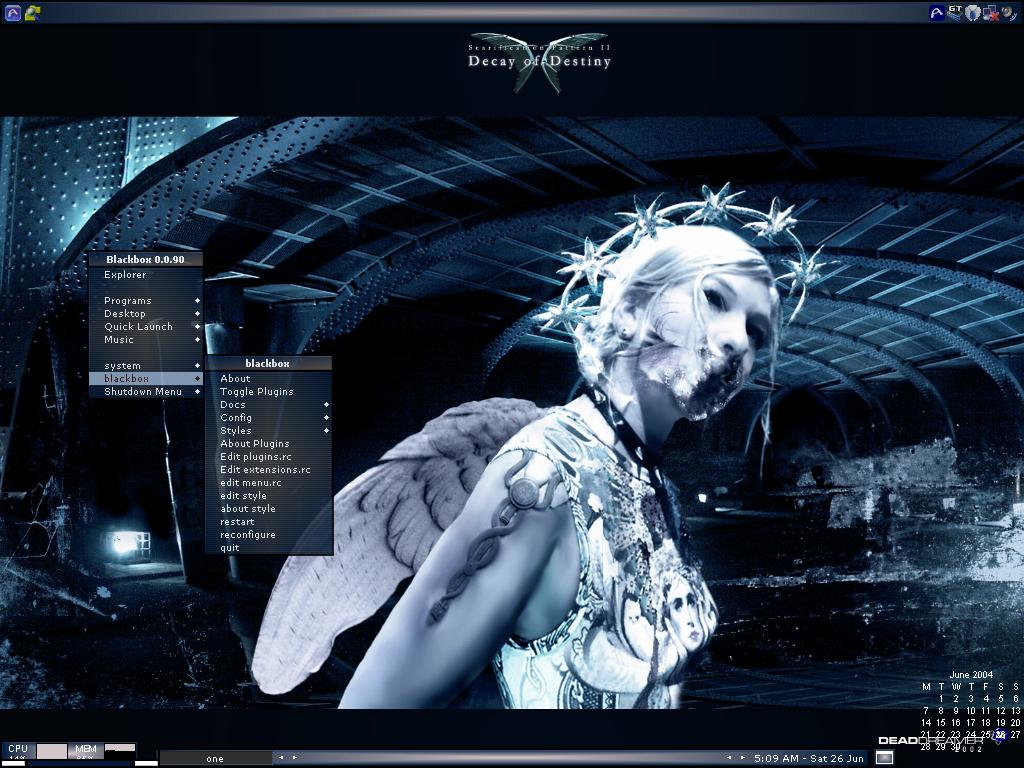Click the blue 'A' tray icon

(937, 12)
